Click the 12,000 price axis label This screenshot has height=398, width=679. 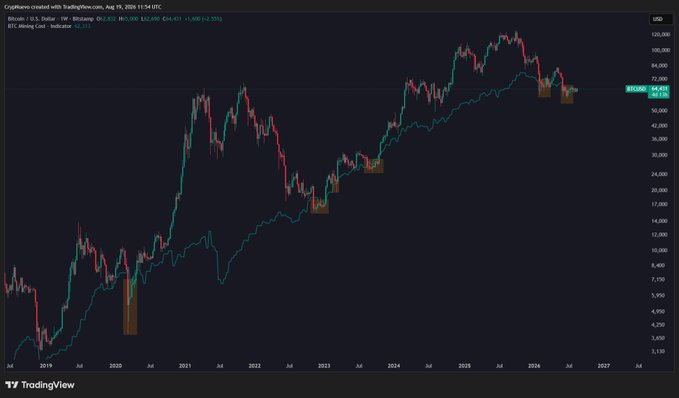[661, 234]
